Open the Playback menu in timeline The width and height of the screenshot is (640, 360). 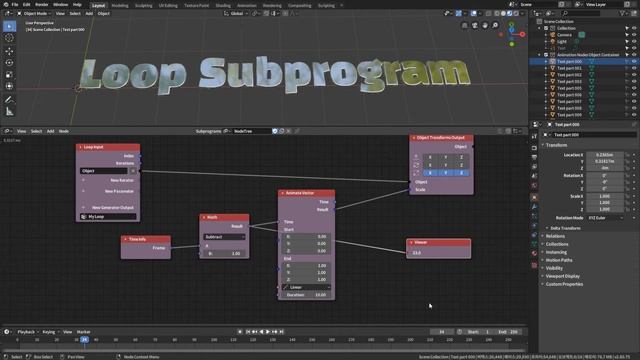(27, 332)
